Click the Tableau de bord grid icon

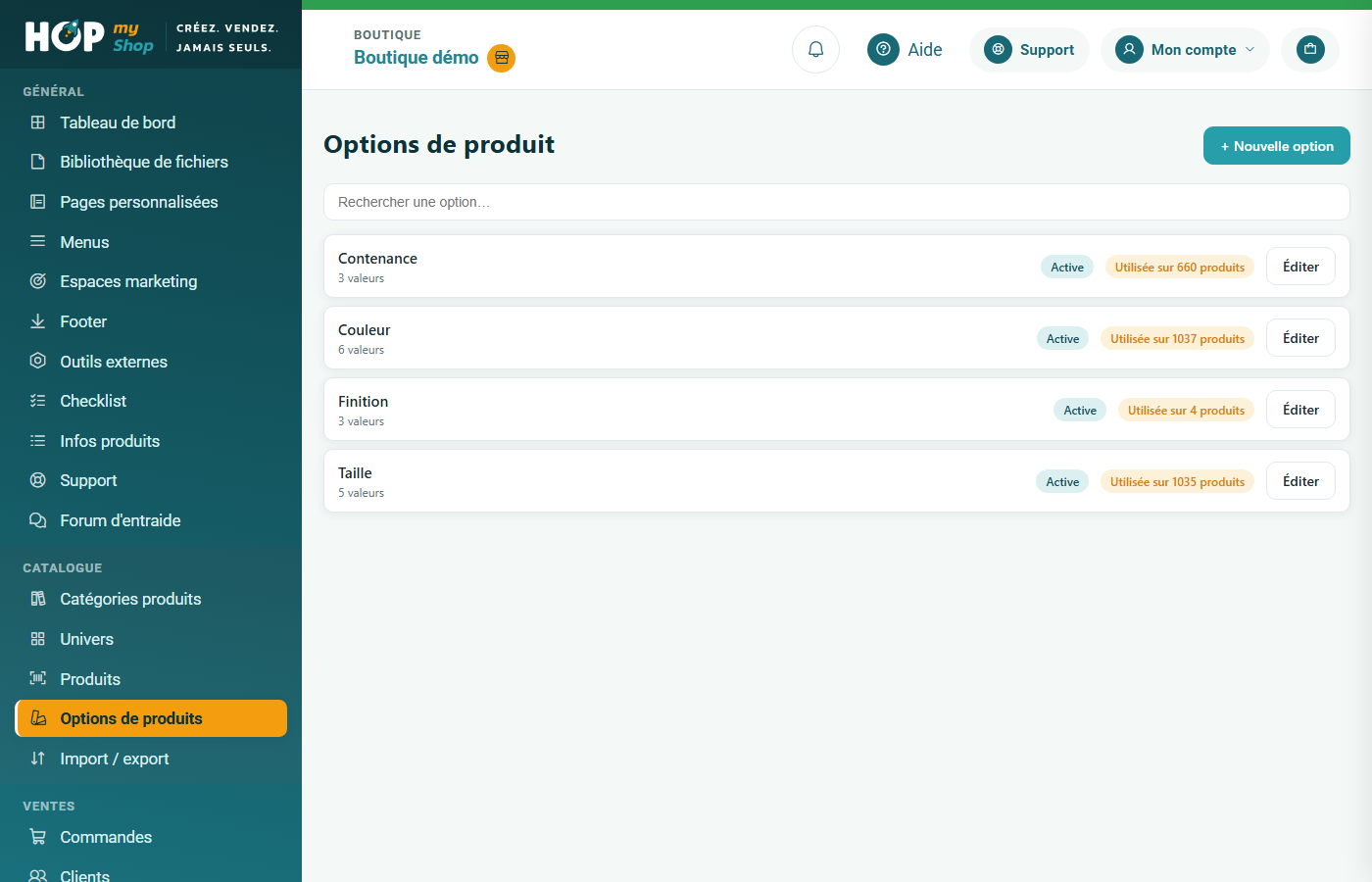(38, 122)
